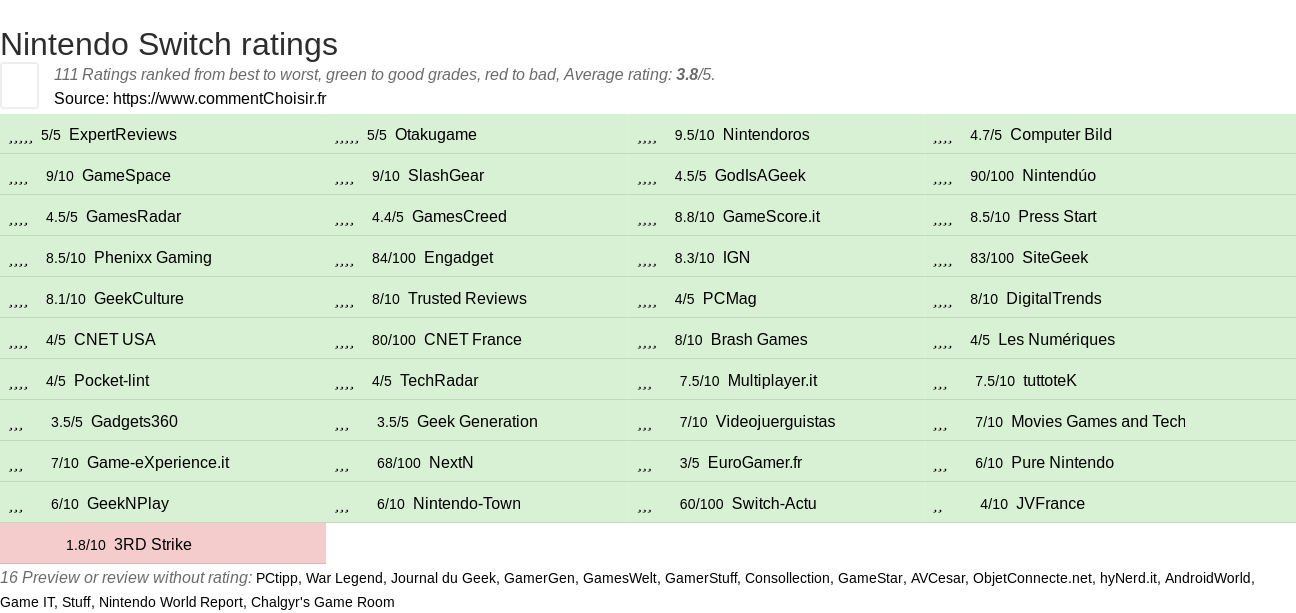Screen dimensions: 1296x613
Task: Click the stars next to JVFrance
Action: (937, 505)
